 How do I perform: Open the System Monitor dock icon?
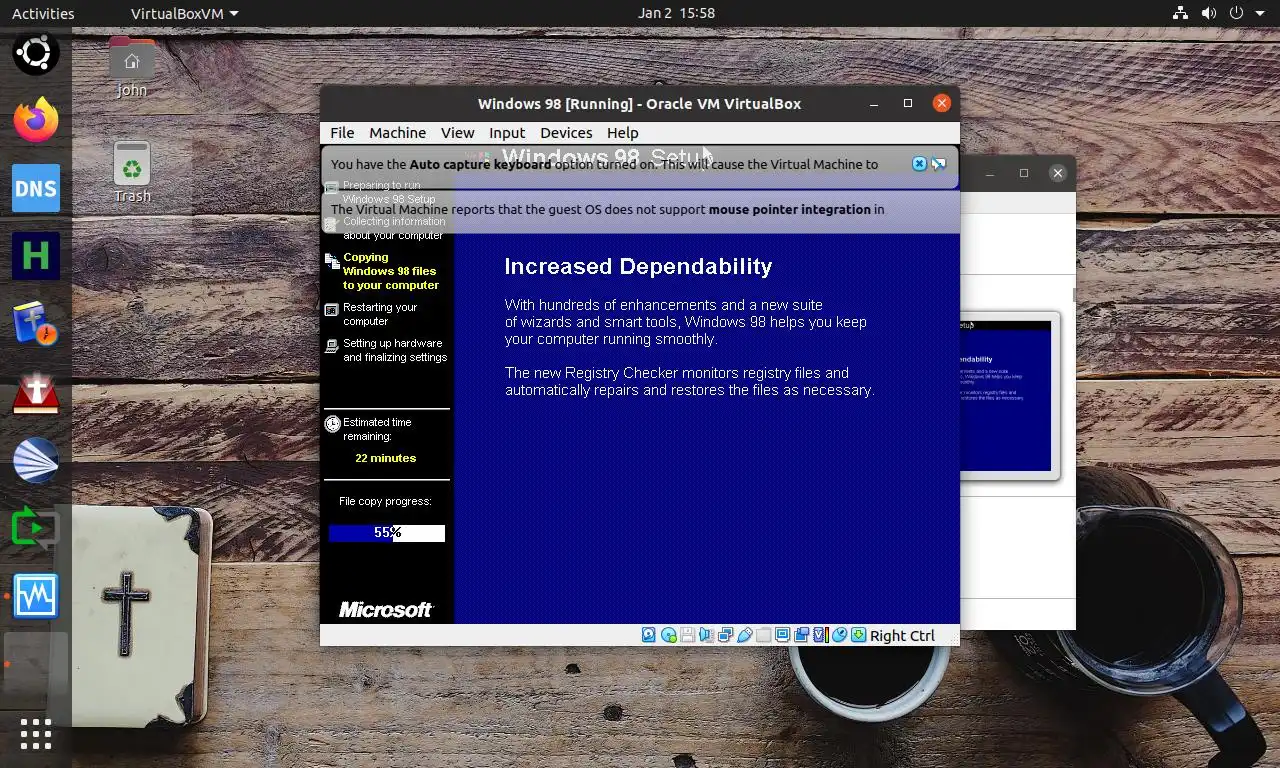36,596
